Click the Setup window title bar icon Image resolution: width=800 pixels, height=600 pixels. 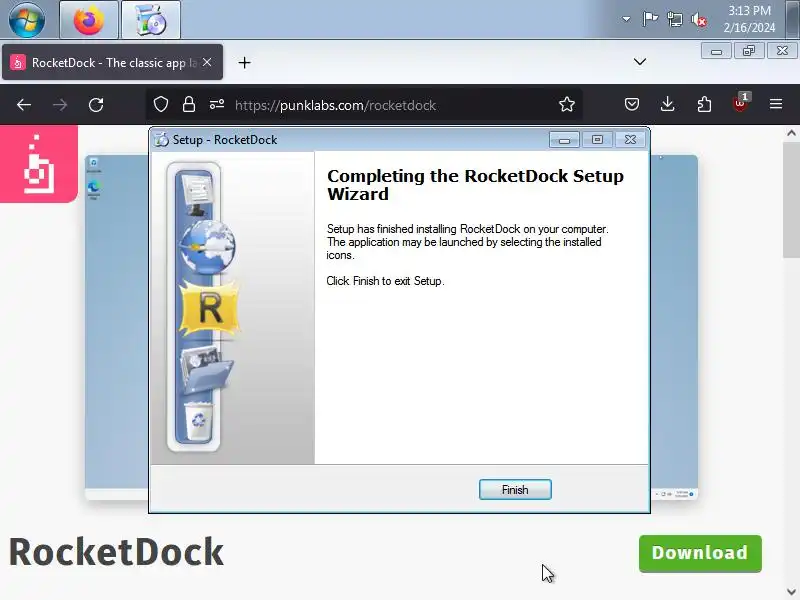161,139
